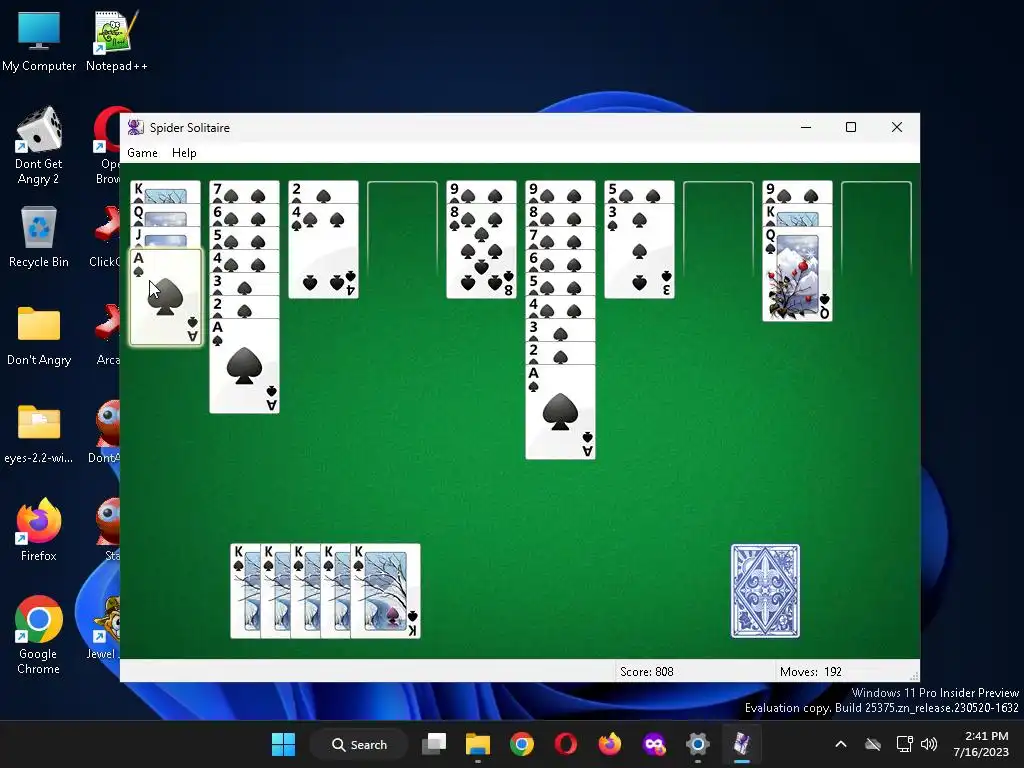This screenshot has width=1024, height=768.
Task: Select the 6 of spades in second column
Action: click(244, 215)
